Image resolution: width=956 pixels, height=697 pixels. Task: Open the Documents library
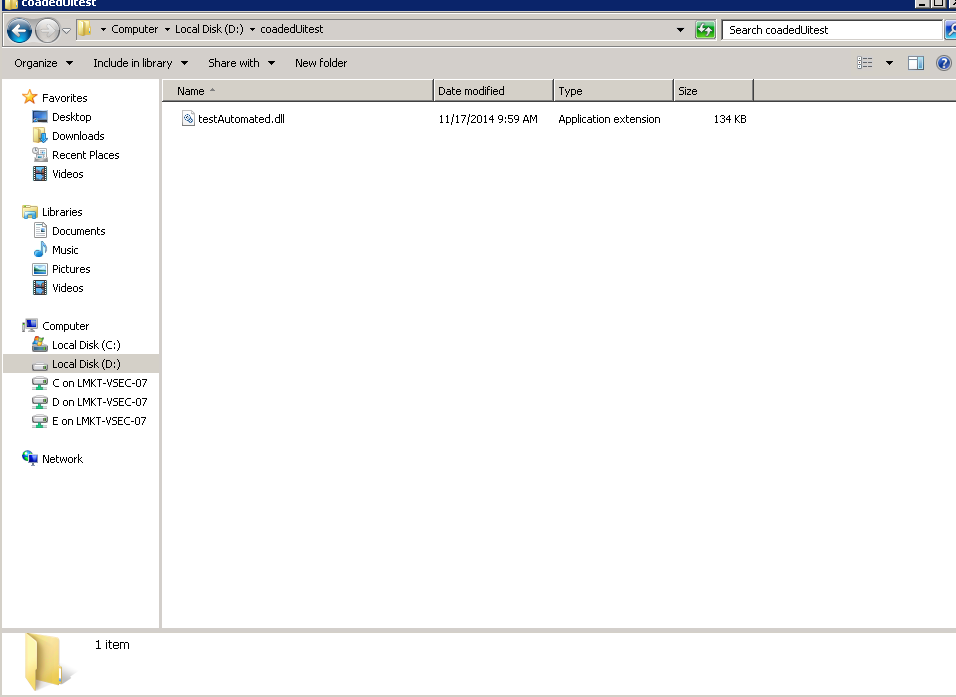(79, 231)
